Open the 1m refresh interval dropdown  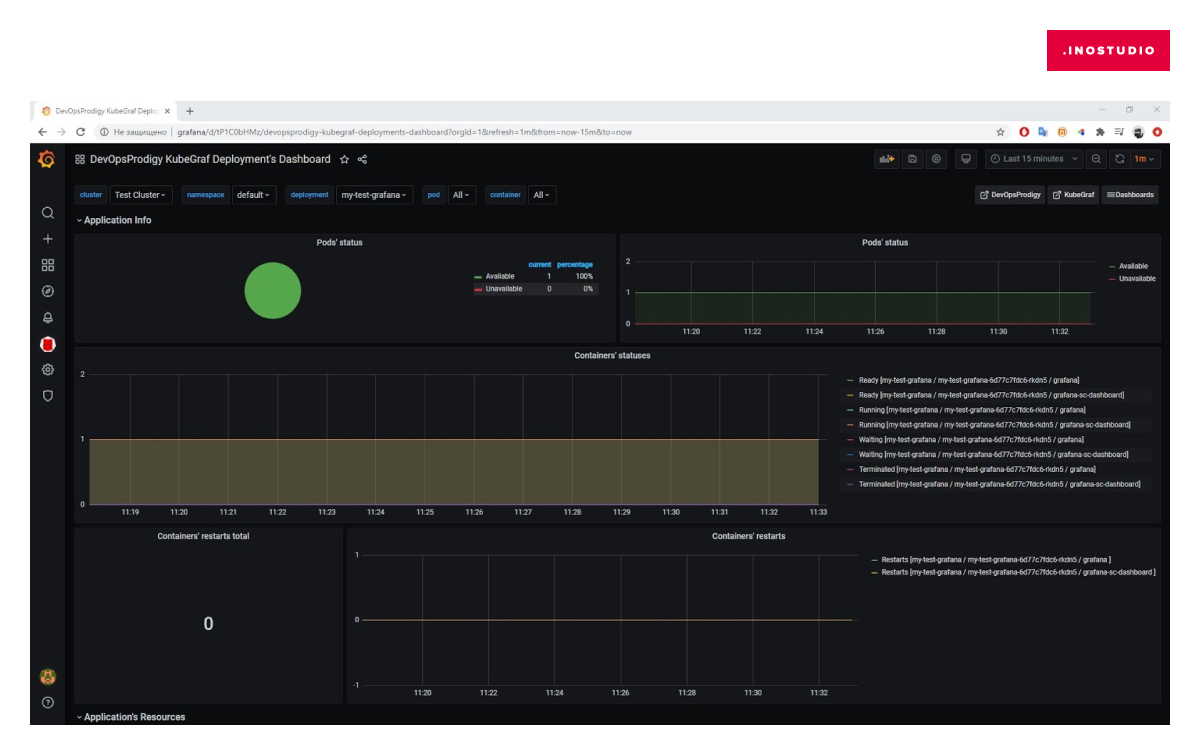pos(1144,159)
